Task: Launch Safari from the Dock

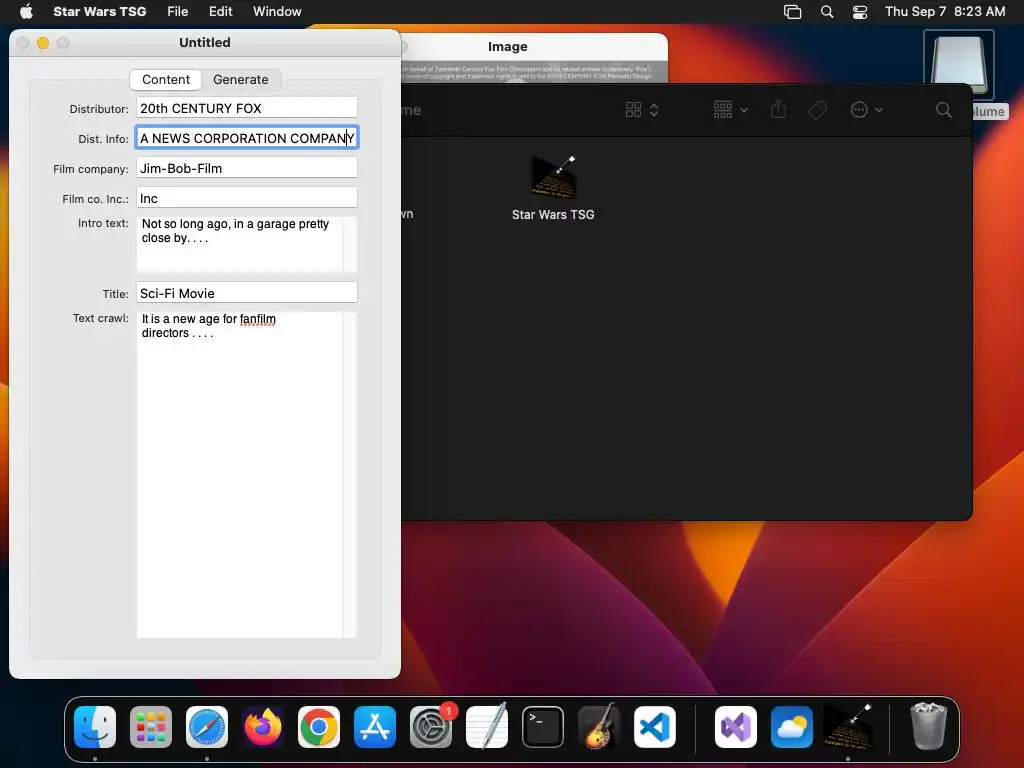Action: 207,727
